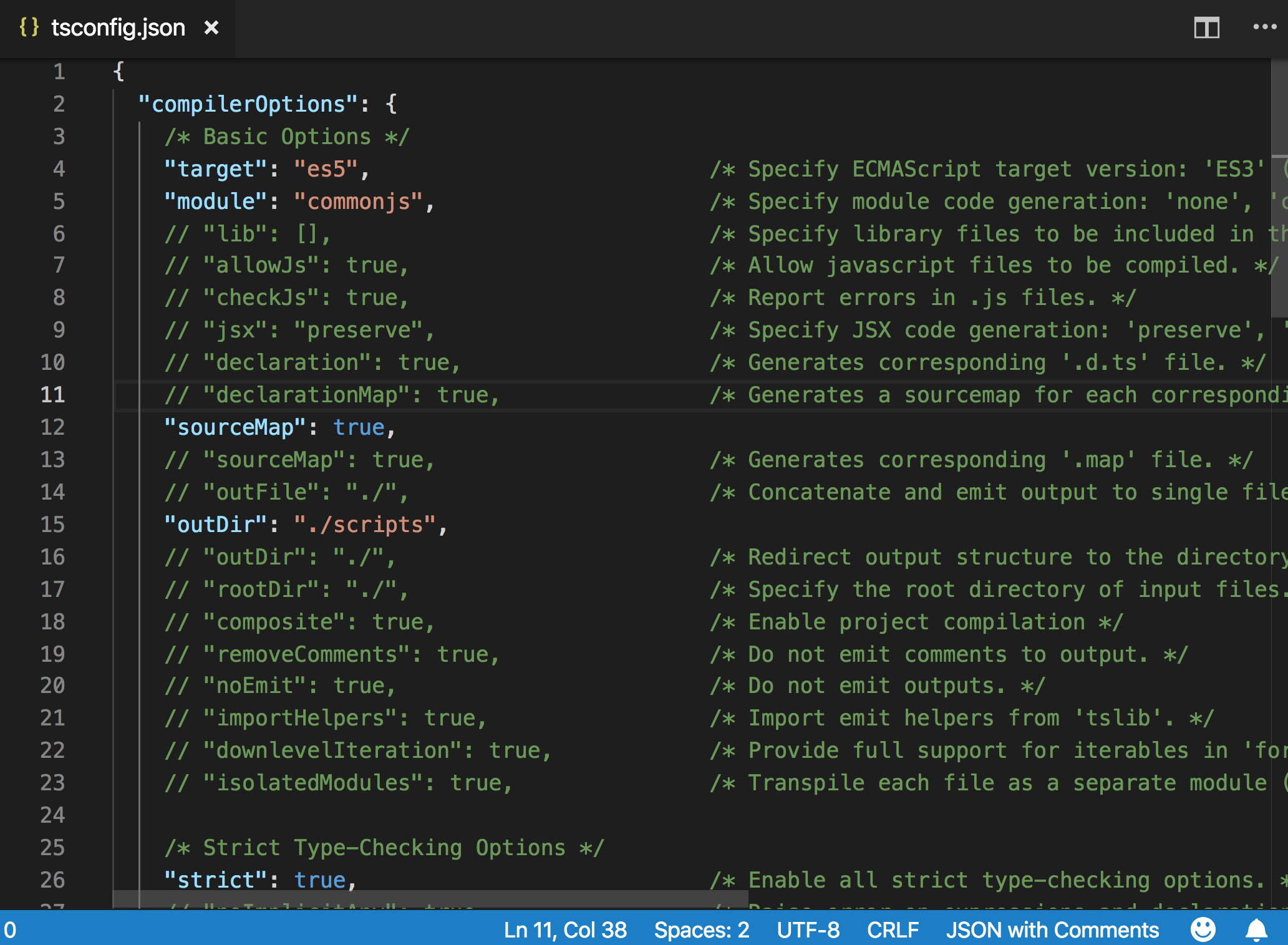The width and height of the screenshot is (1288, 945).
Task: Click the "sourceMap" true value
Action: [359, 427]
